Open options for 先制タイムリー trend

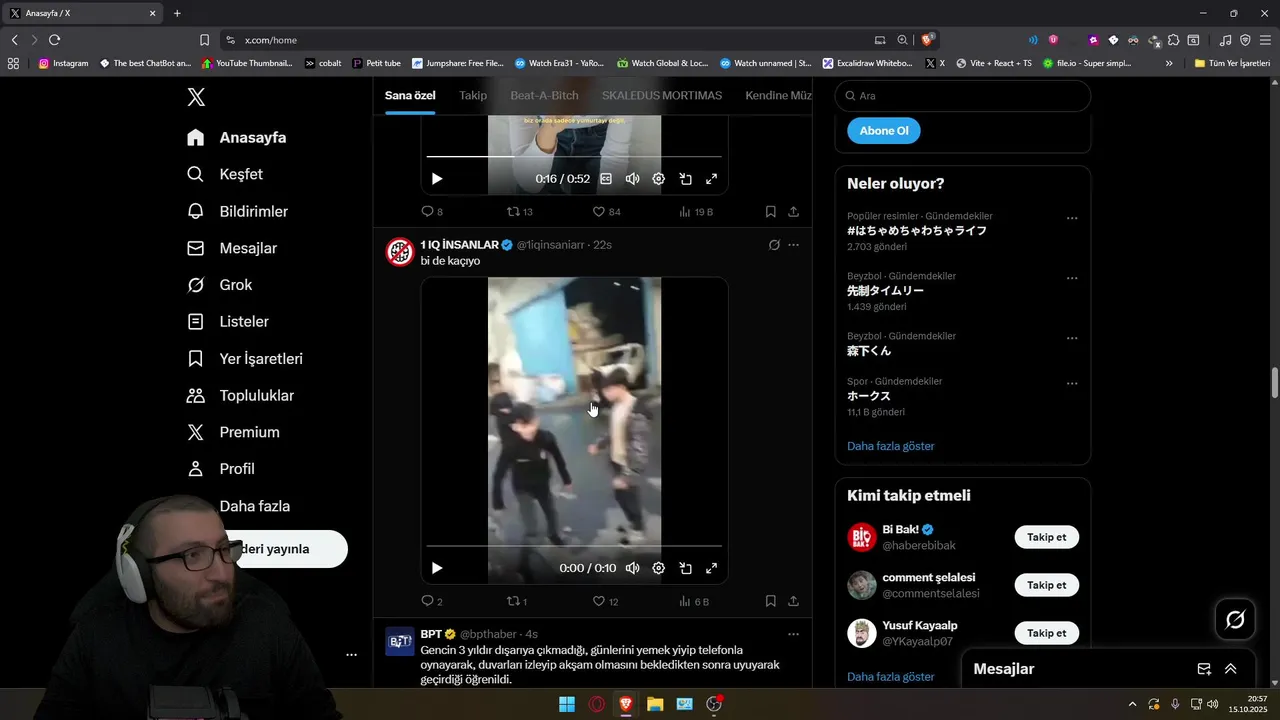coord(1072,278)
